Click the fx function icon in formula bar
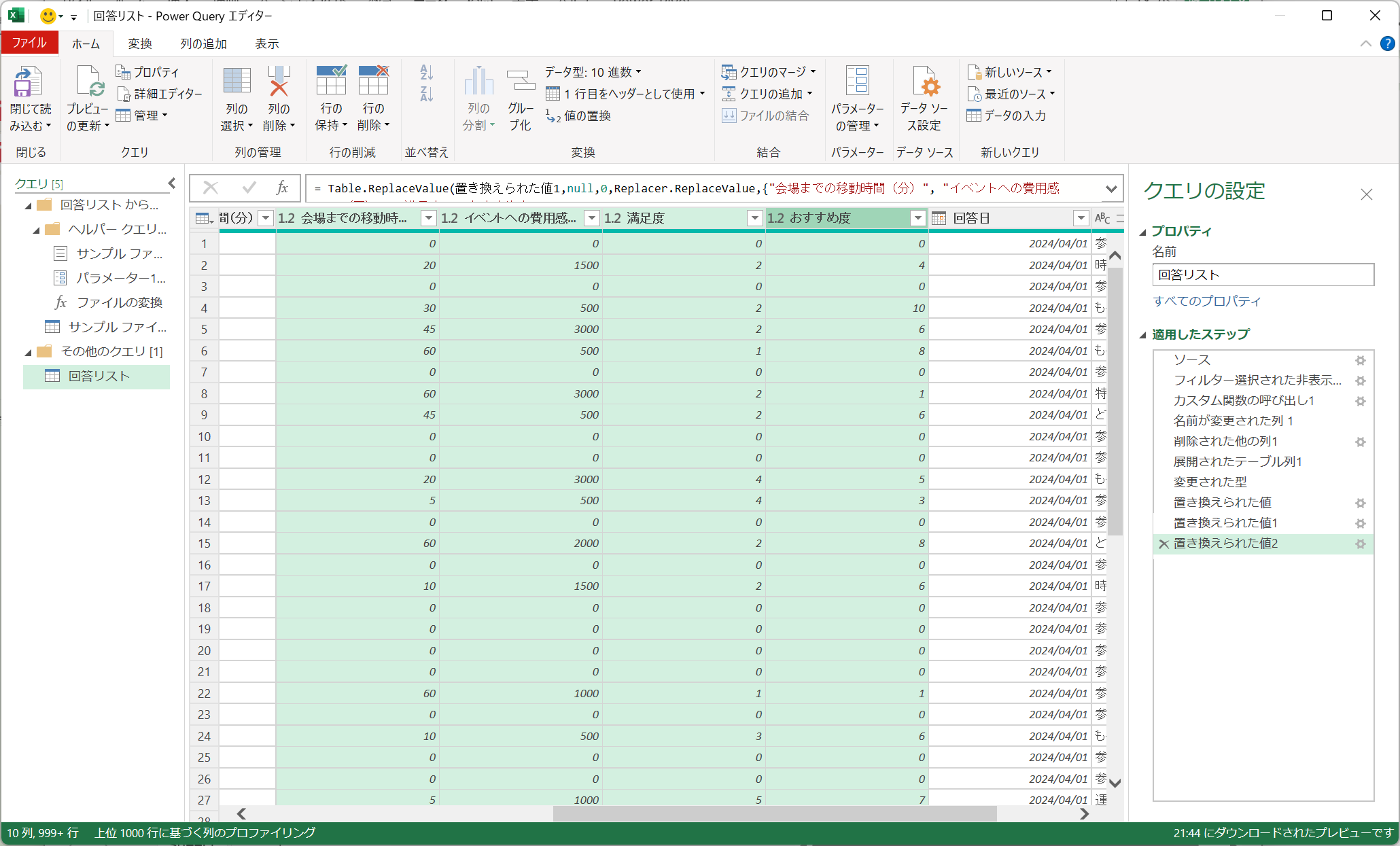The image size is (1400, 846). [x=282, y=188]
